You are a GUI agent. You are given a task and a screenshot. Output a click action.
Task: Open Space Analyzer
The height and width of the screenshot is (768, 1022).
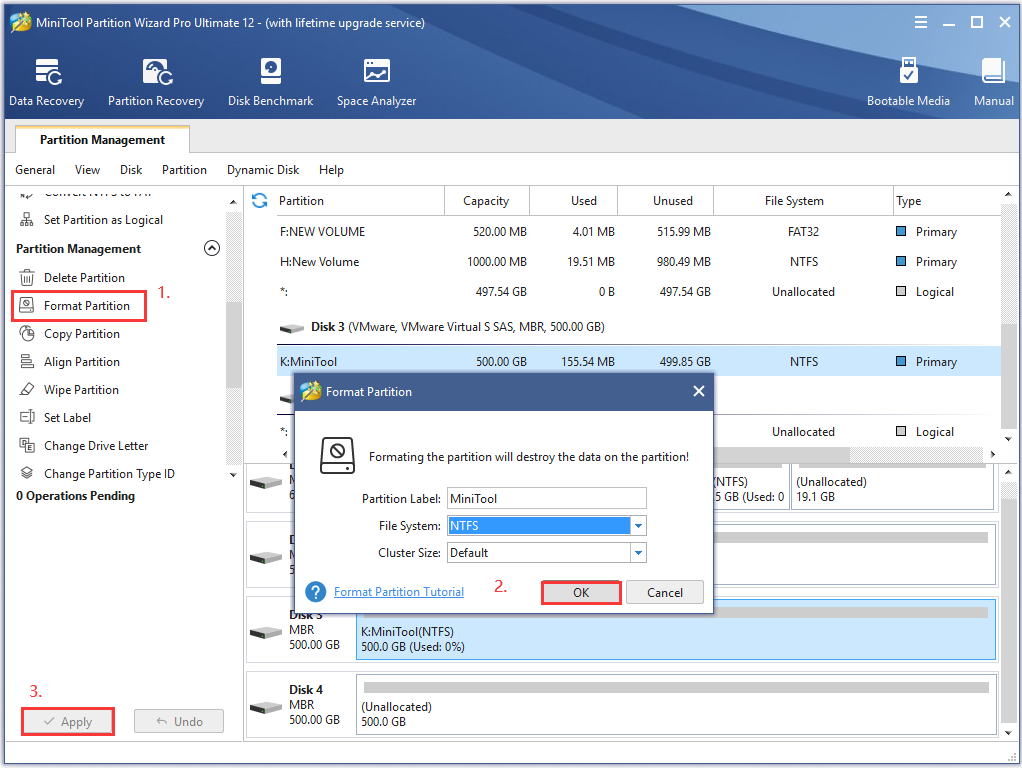pyautogui.click(x=376, y=83)
